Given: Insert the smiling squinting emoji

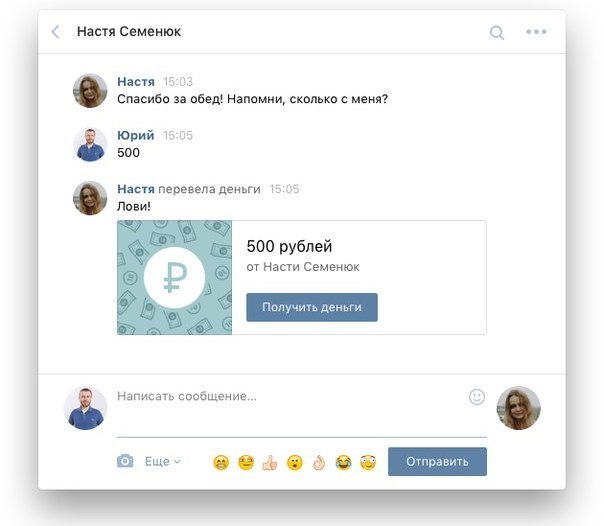Looking at the screenshot, I should click(x=246, y=462).
